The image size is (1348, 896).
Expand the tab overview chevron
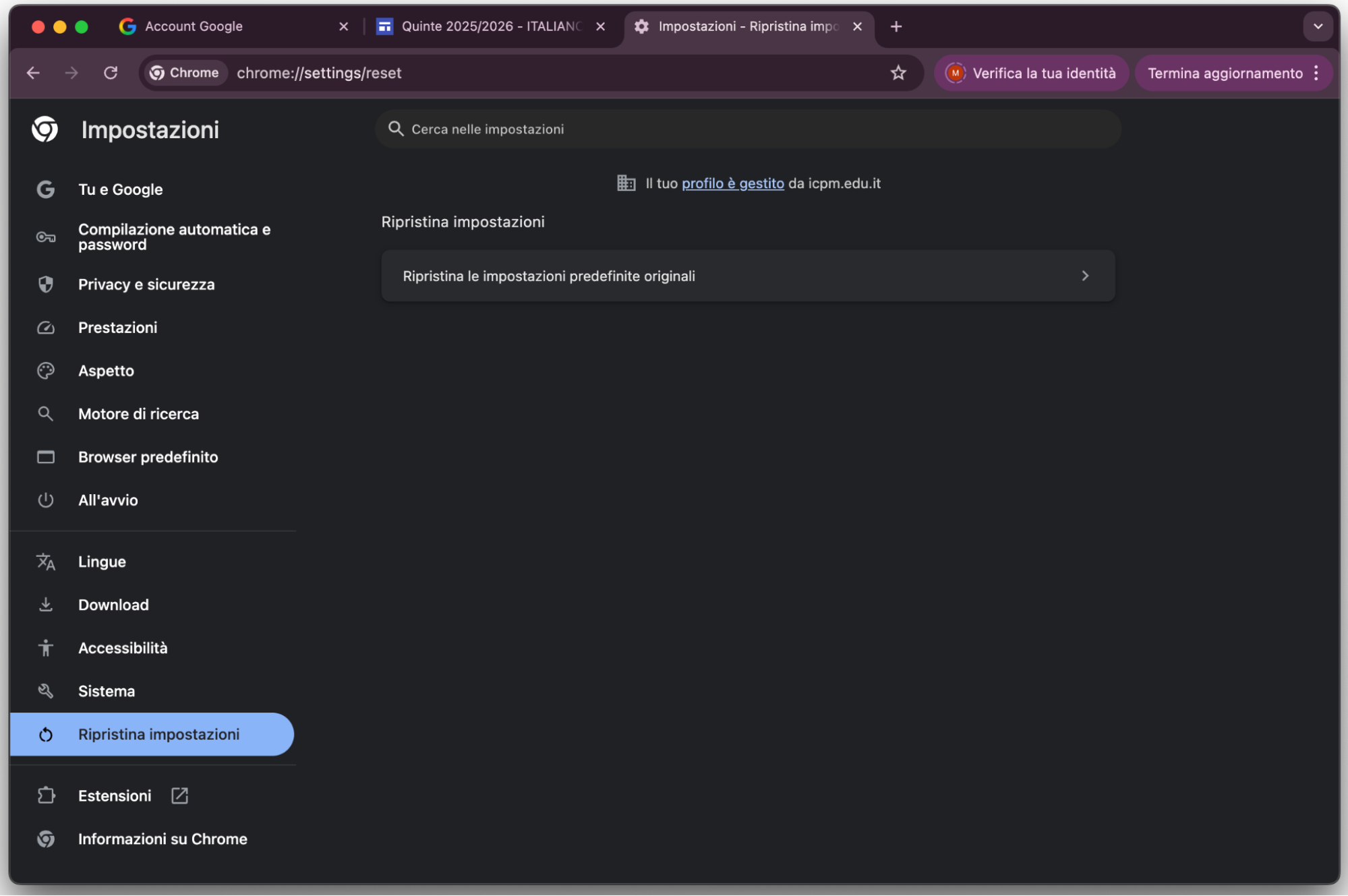[x=1318, y=26]
